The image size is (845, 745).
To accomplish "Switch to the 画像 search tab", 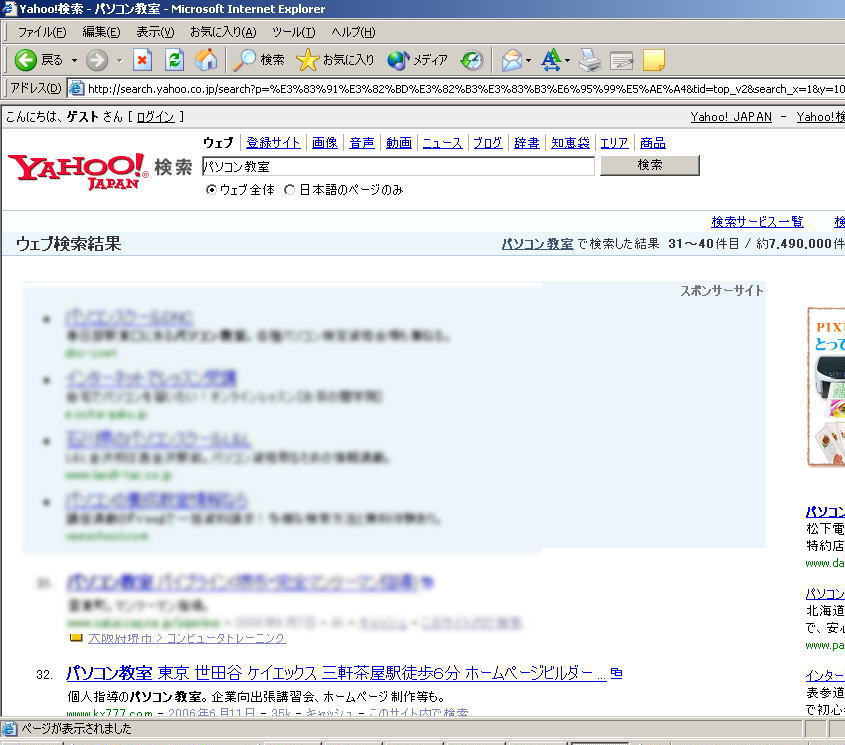I will [x=324, y=142].
